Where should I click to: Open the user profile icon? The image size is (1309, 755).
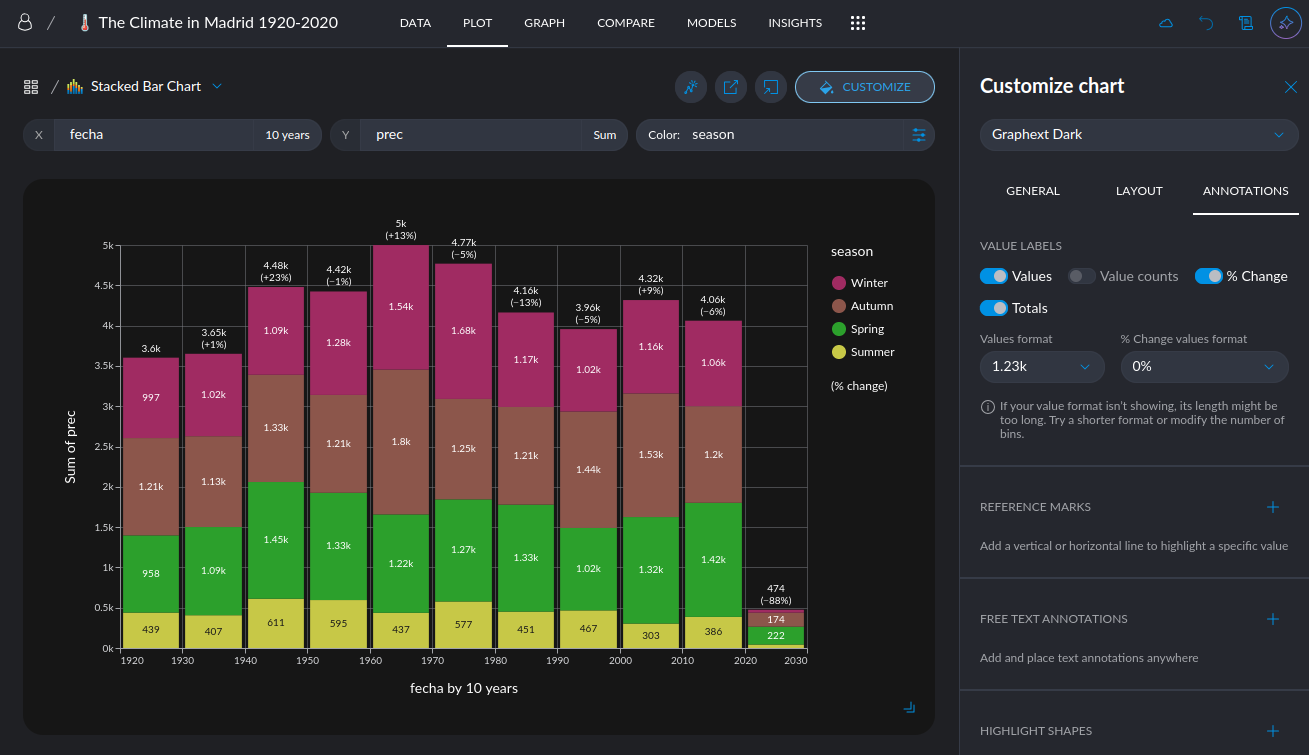[26, 23]
